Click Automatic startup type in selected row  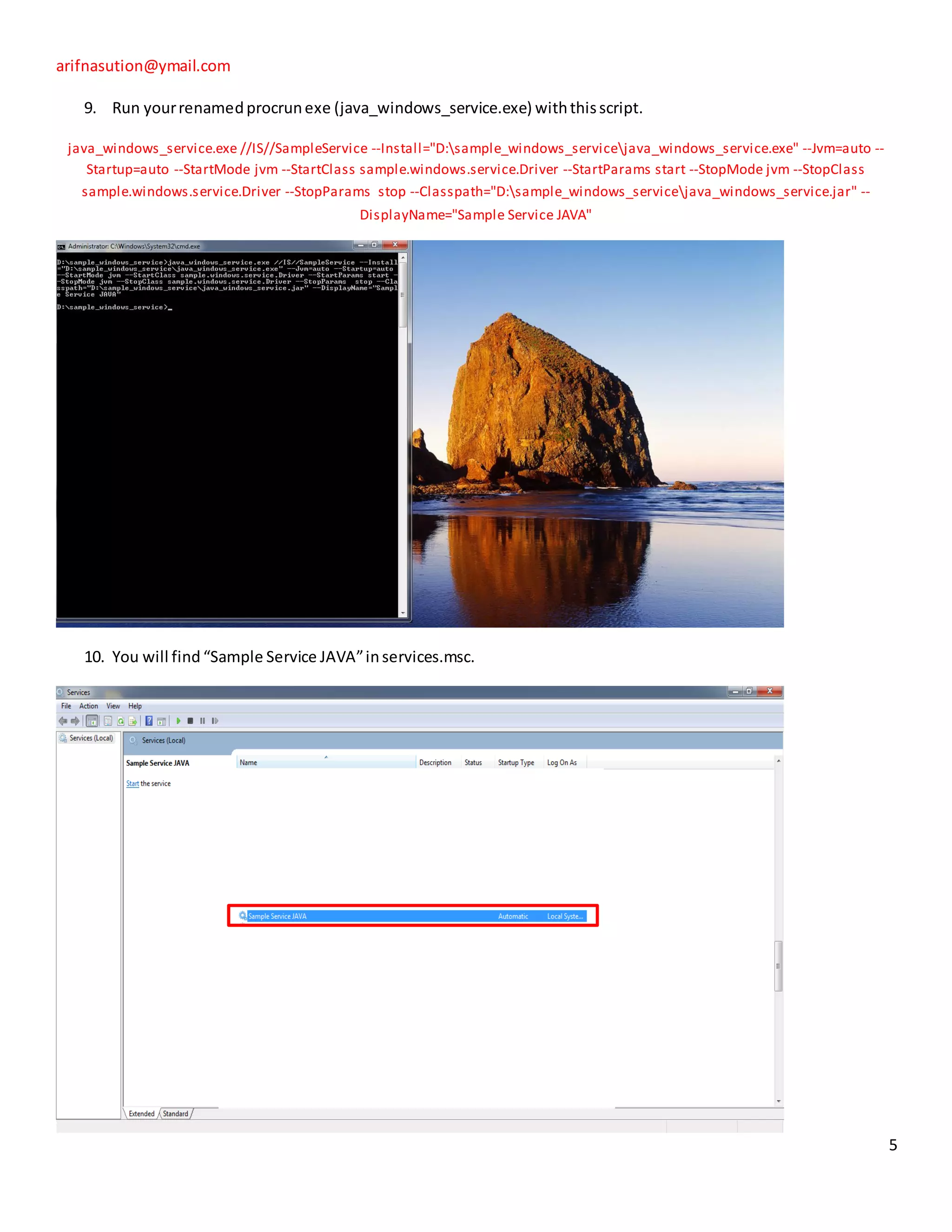coord(513,916)
